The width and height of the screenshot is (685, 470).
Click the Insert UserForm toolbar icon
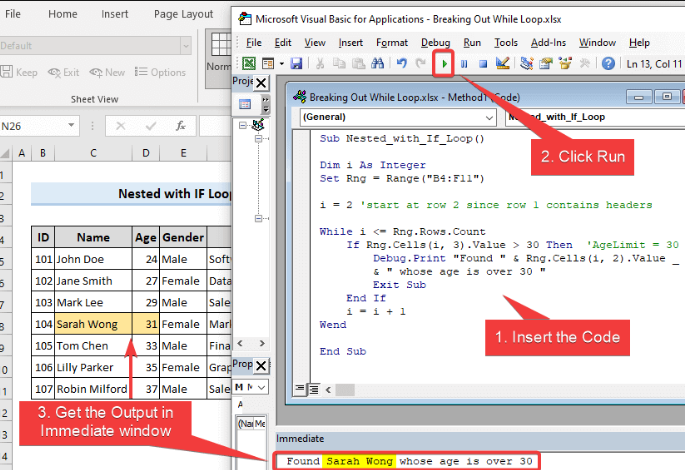click(x=268, y=64)
